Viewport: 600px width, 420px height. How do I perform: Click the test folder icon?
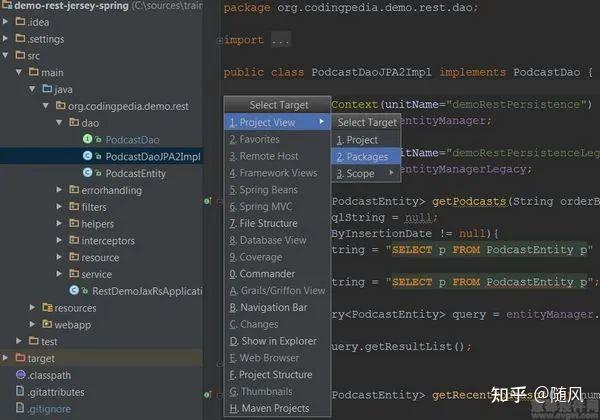34,340
